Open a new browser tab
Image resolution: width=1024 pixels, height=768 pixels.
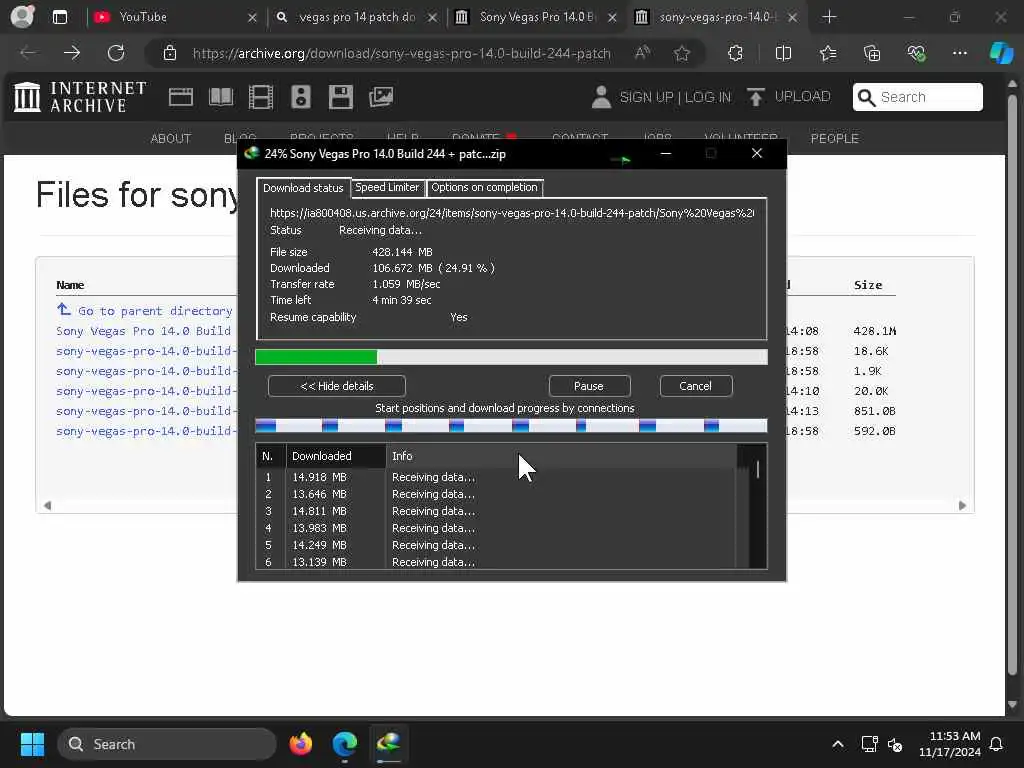[829, 17]
